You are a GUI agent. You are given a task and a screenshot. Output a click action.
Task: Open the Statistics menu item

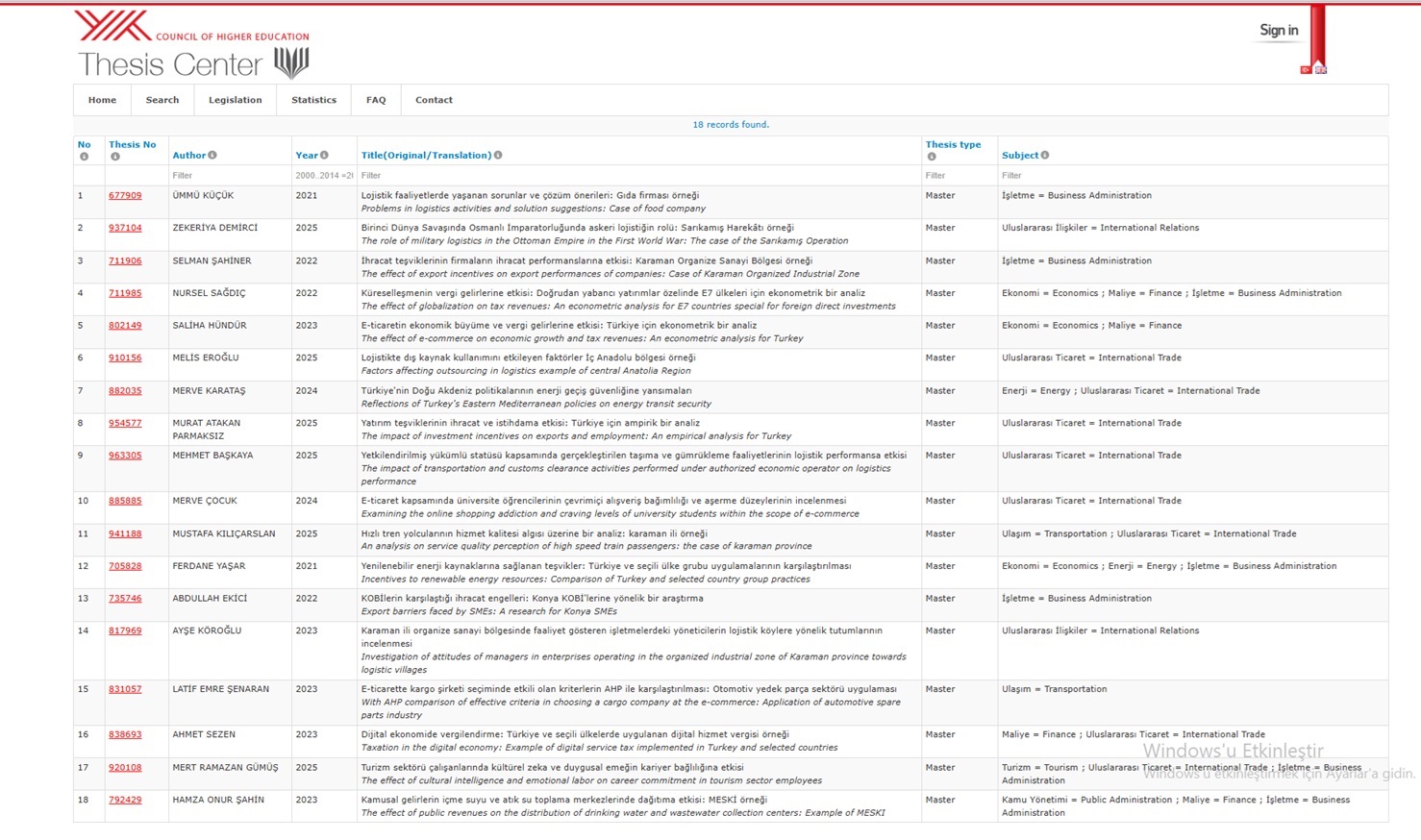pyautogui.click(x=313, y=100)
